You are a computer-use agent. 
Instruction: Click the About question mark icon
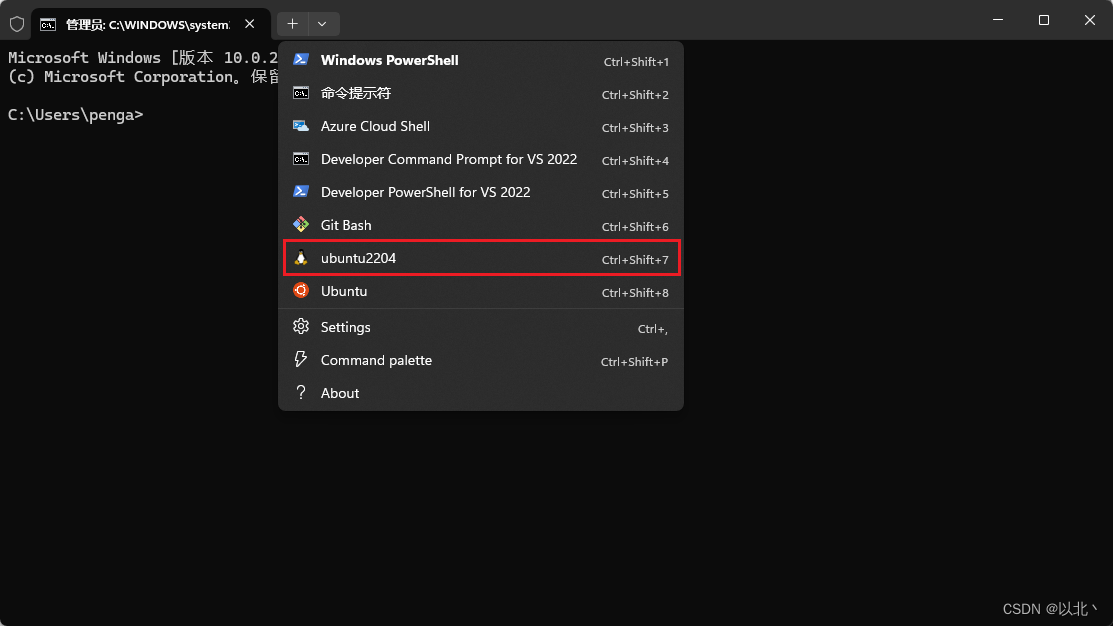[301, 392]
